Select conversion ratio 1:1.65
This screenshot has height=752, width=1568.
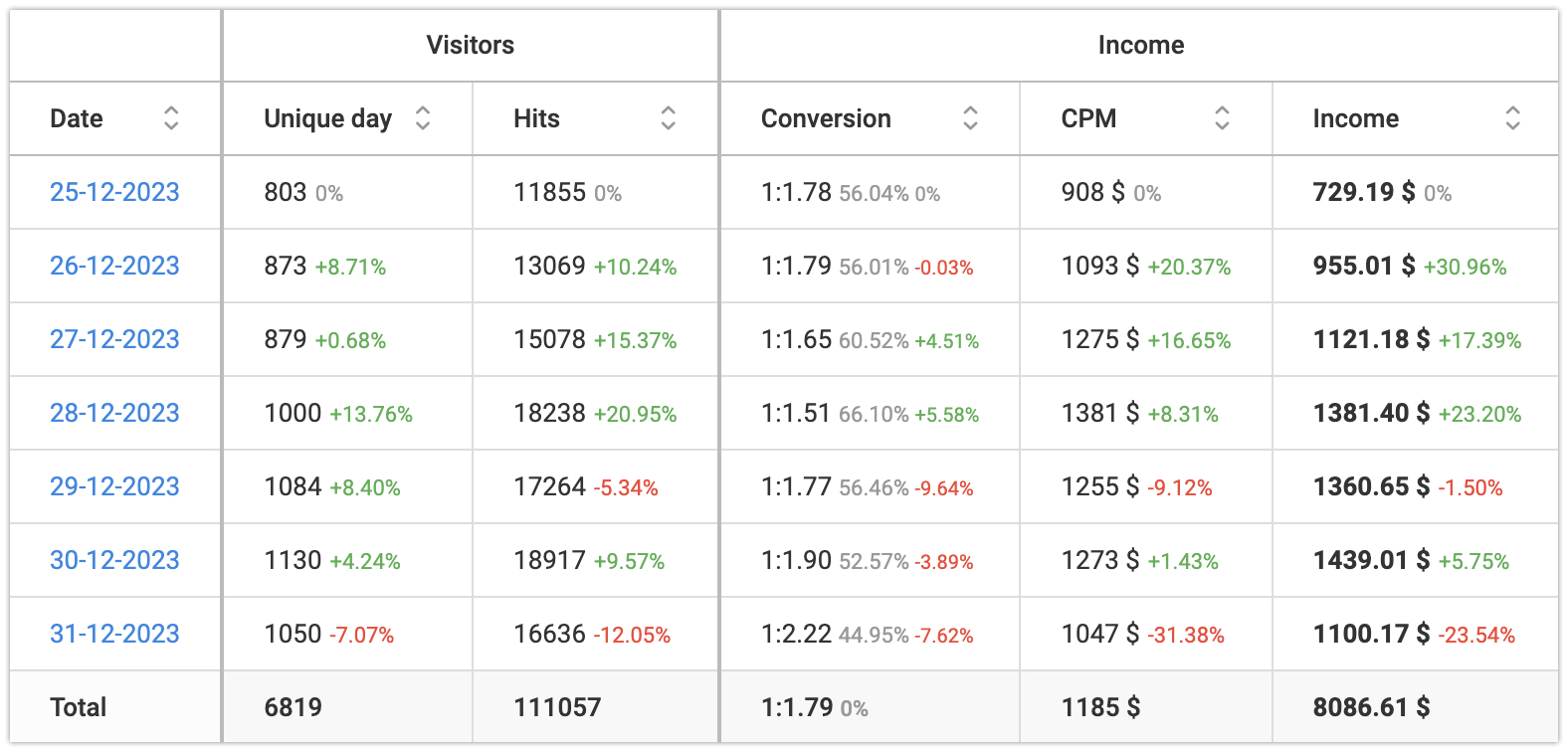[796, 339]
